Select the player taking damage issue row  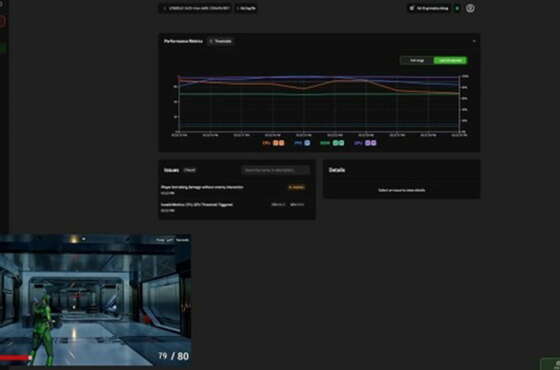[237, 190]
